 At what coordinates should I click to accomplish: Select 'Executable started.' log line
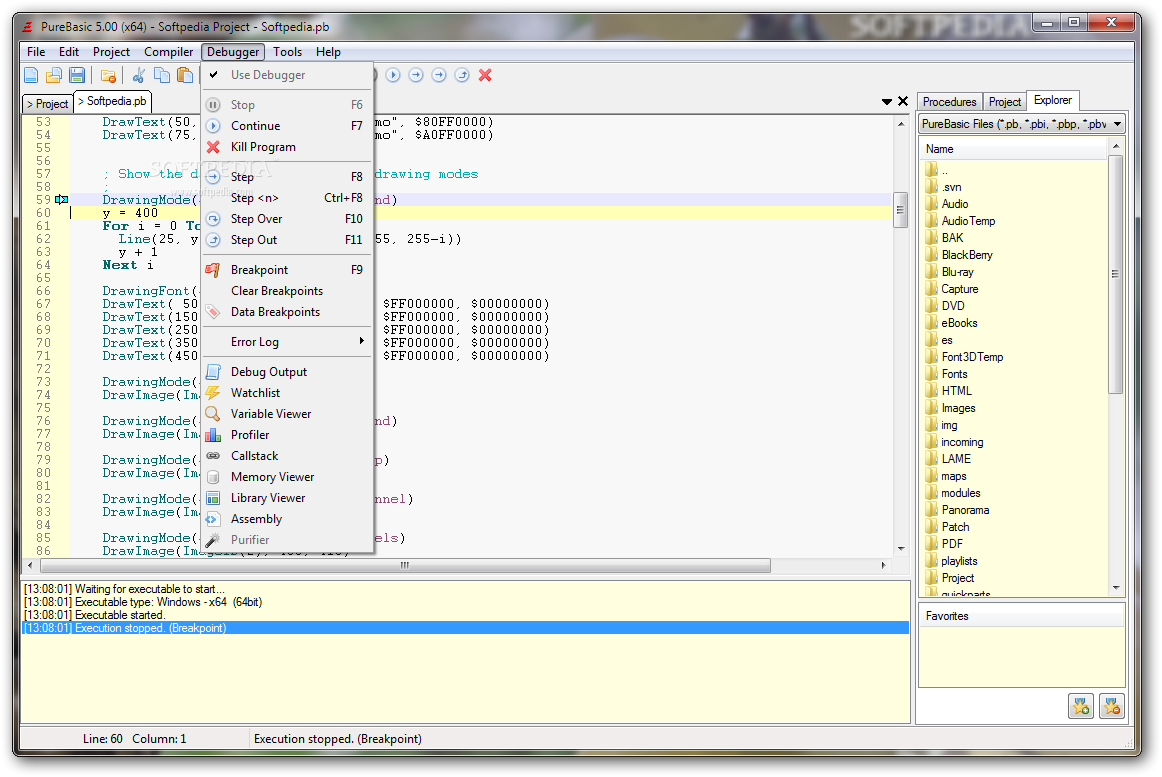tap(465, 615)
